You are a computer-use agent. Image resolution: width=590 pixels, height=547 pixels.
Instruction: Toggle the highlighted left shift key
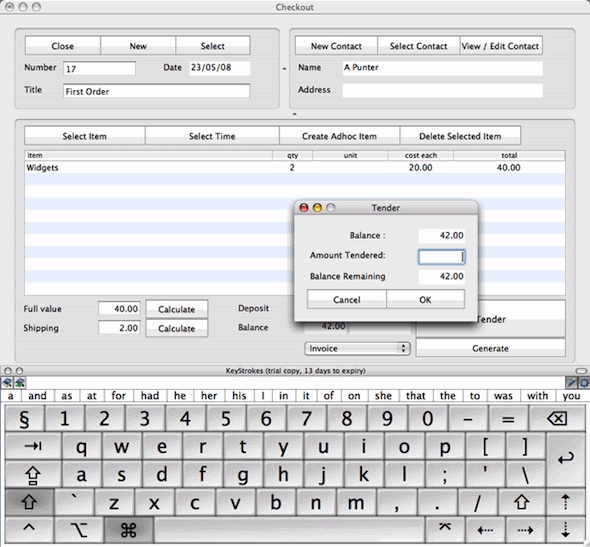pyautogui.click(x=29, y=502)
